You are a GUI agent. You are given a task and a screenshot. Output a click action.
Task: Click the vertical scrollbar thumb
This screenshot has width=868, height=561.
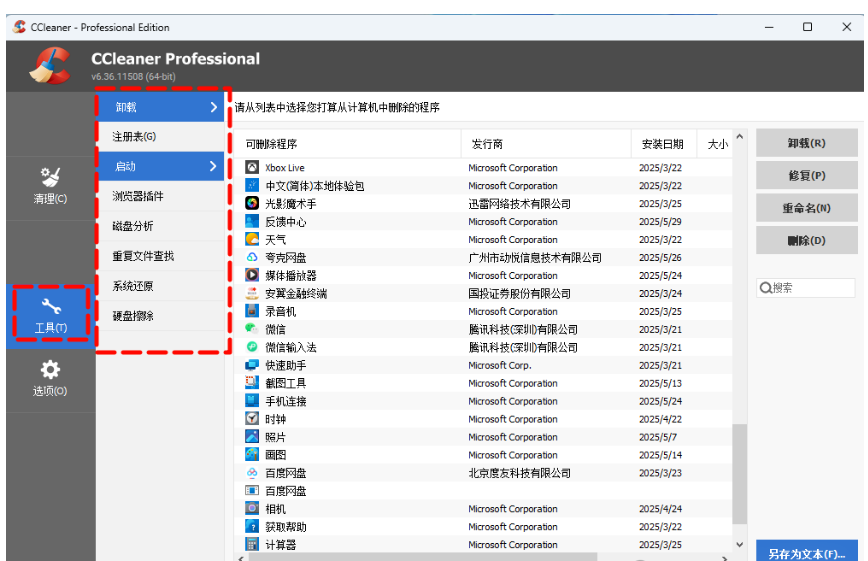point(740,473)
